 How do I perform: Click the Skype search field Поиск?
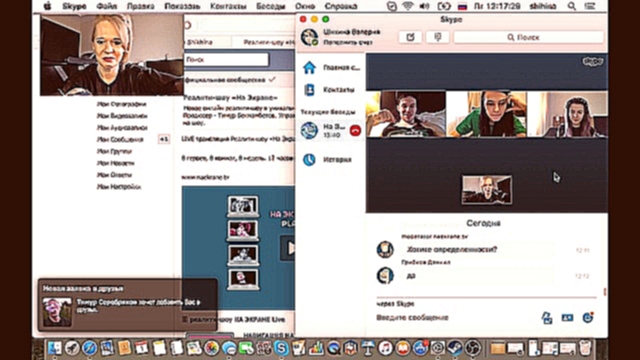(x=529, y=37)
